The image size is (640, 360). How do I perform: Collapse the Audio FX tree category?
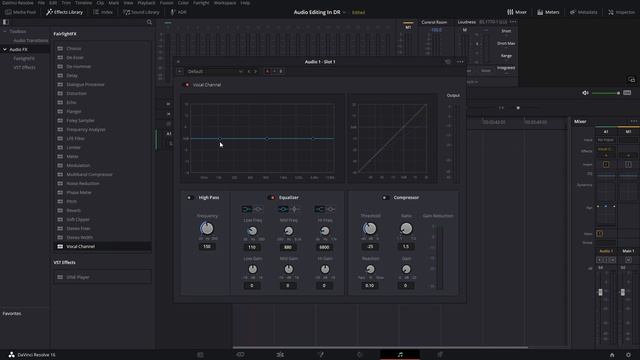pos(5,49)
